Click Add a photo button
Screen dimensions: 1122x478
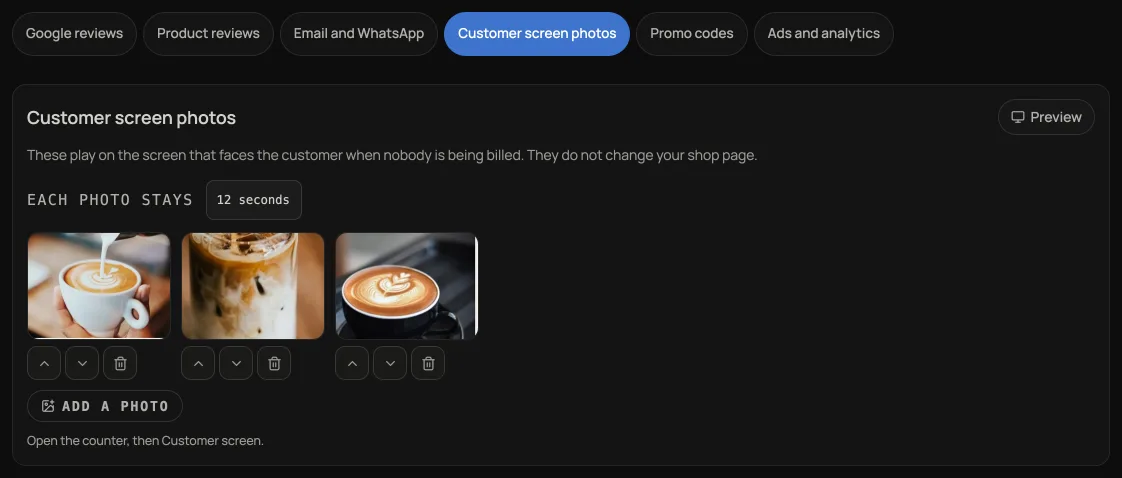(x=105, y=406)
